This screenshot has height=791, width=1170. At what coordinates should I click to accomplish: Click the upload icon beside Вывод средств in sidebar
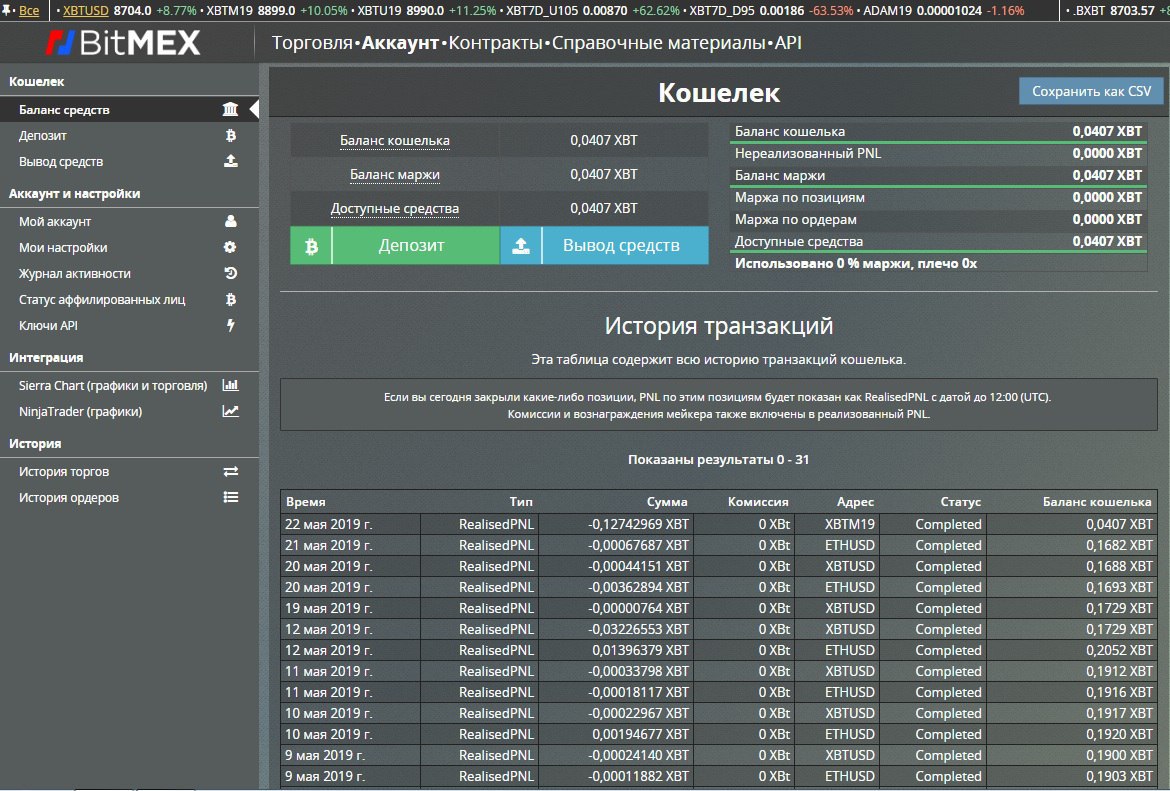[231, 161]
